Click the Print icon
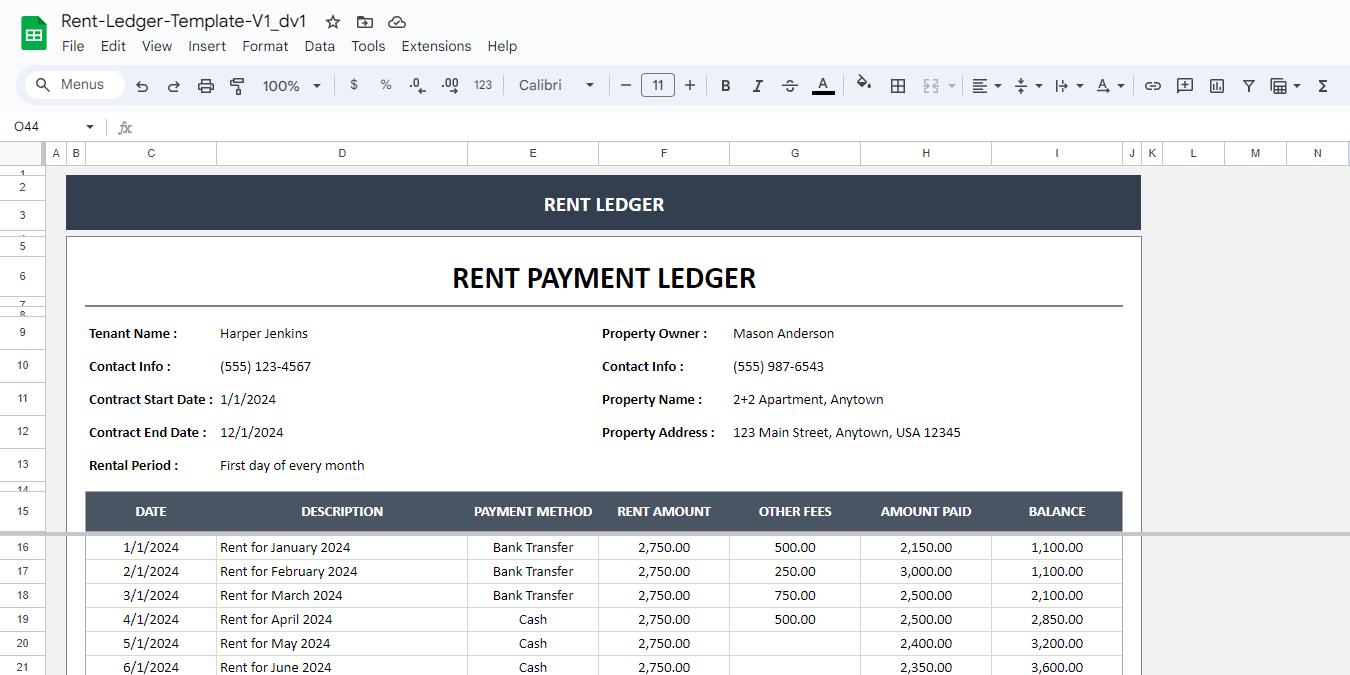Image resolution: width=1350 pixels, height=675 pixels. pyautogui.click(x=206, y=86)
